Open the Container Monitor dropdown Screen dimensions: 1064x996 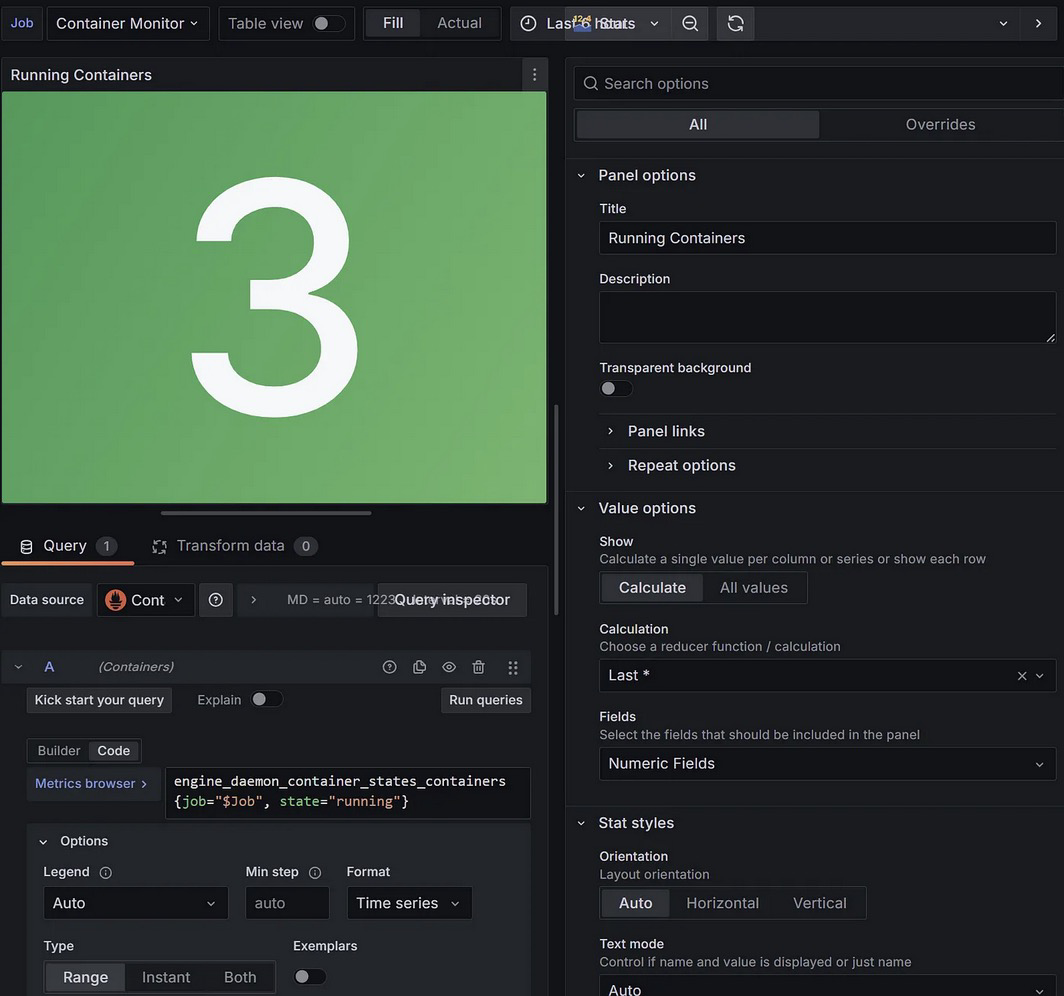(128, 24)
